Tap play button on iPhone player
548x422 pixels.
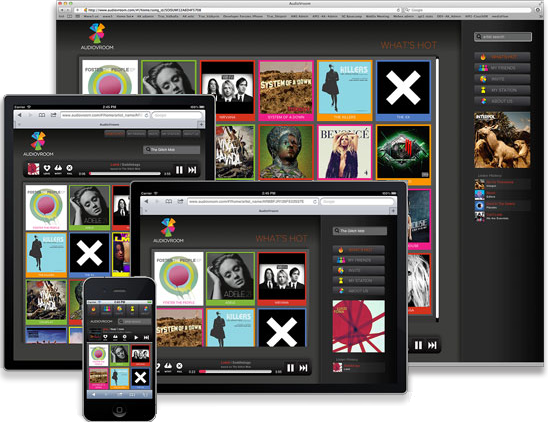136,337
